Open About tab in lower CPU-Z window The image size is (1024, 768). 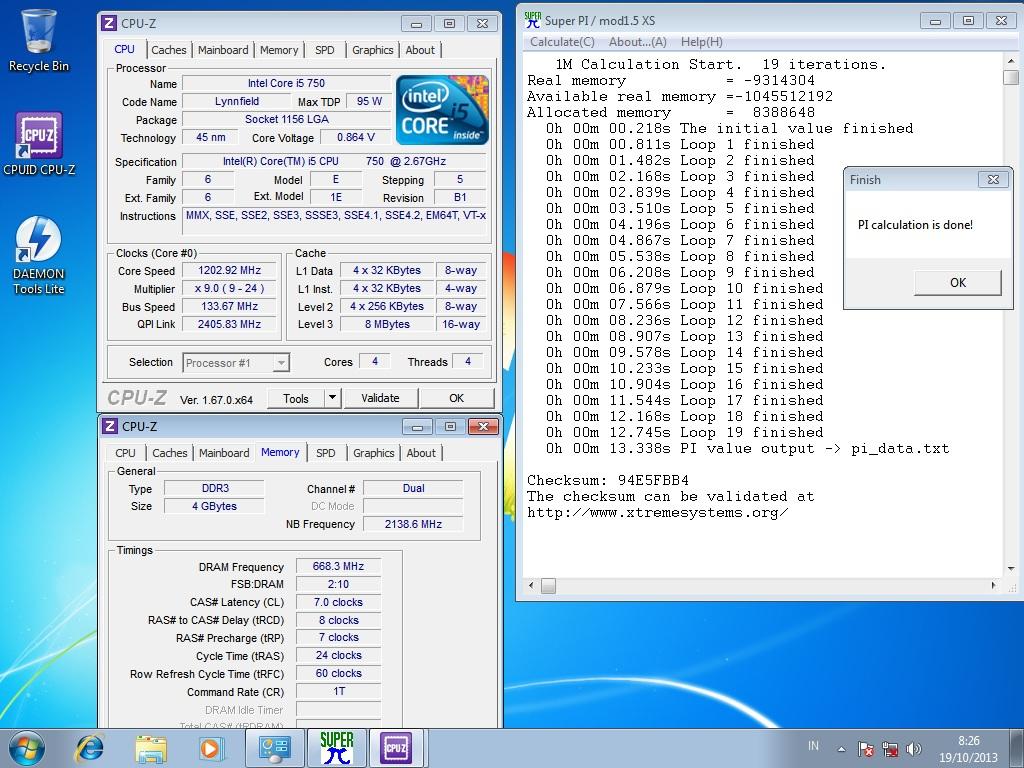click(x=421, y=453)
